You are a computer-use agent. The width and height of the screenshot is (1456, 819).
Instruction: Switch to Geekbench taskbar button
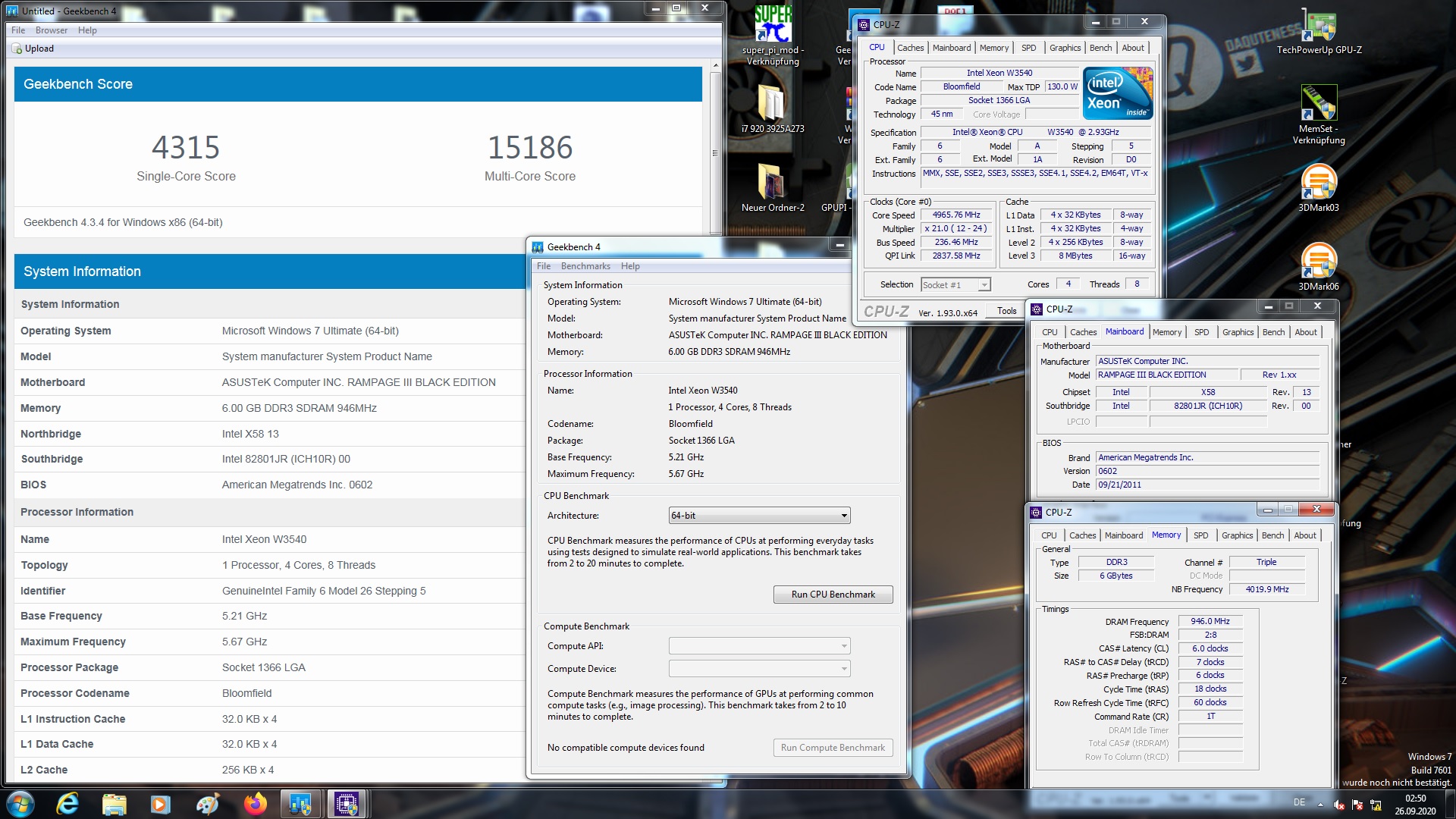[x=300, y=804]
